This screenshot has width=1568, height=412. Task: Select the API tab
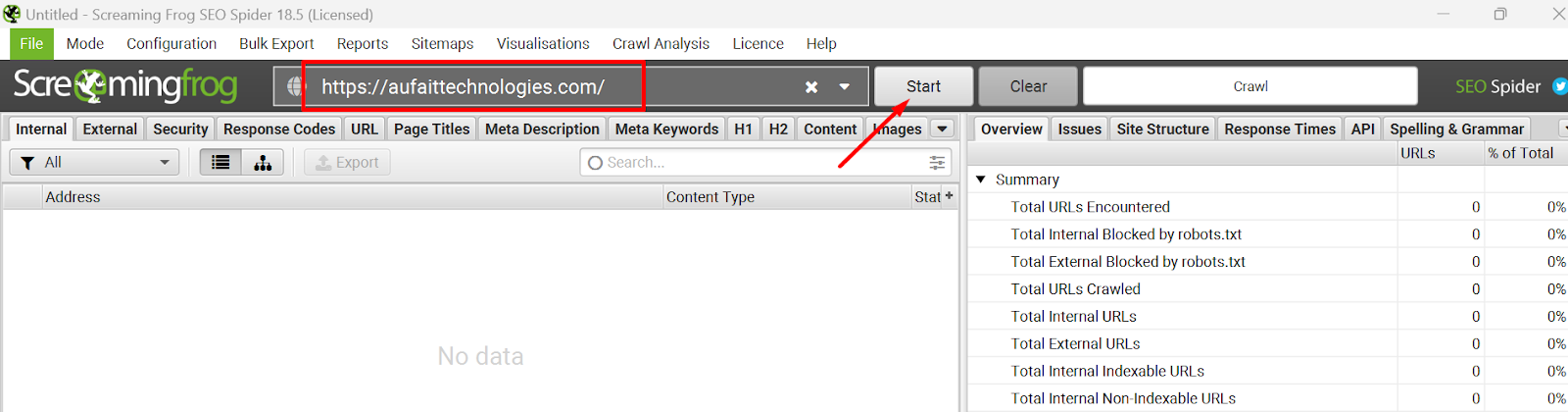click(x=1362, y=129)
